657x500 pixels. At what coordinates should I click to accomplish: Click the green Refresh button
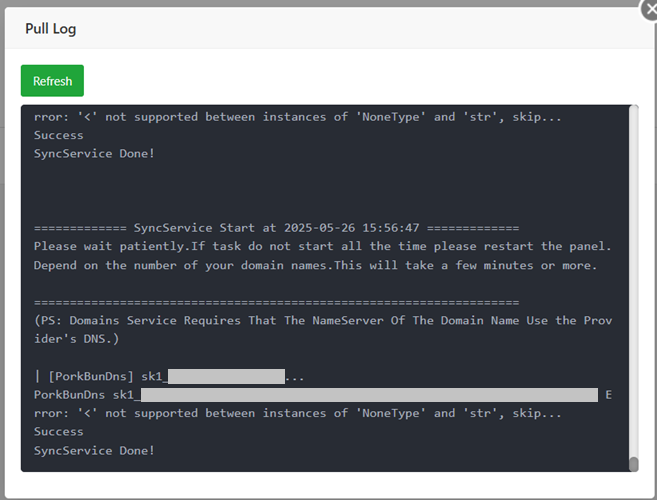(x=52, y=81)
